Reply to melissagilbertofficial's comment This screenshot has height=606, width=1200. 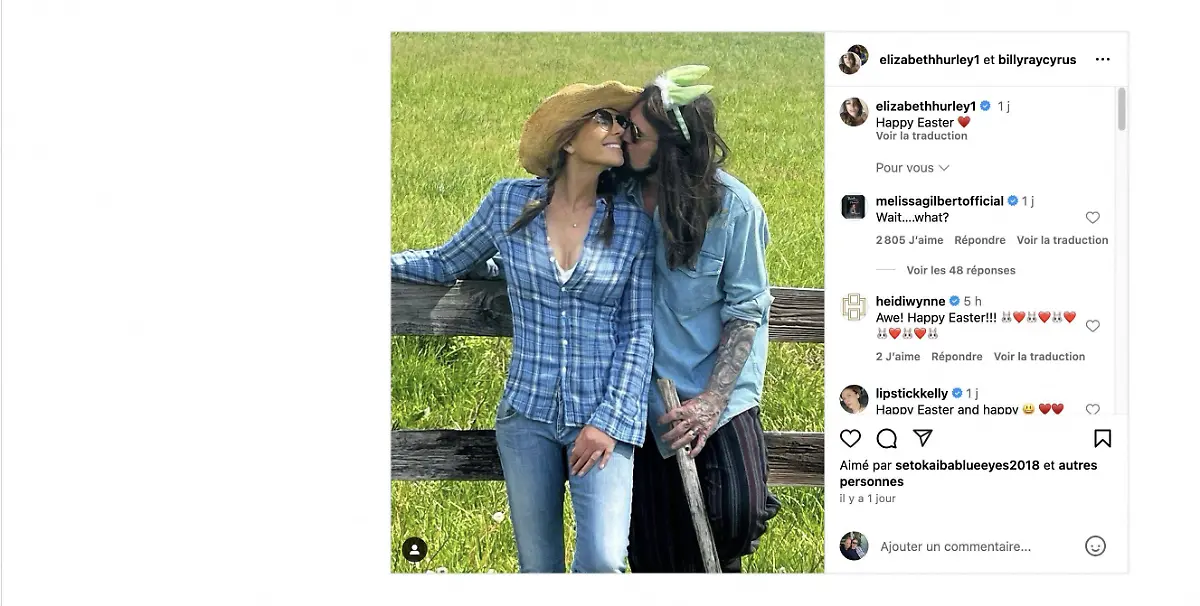(979, 240)
